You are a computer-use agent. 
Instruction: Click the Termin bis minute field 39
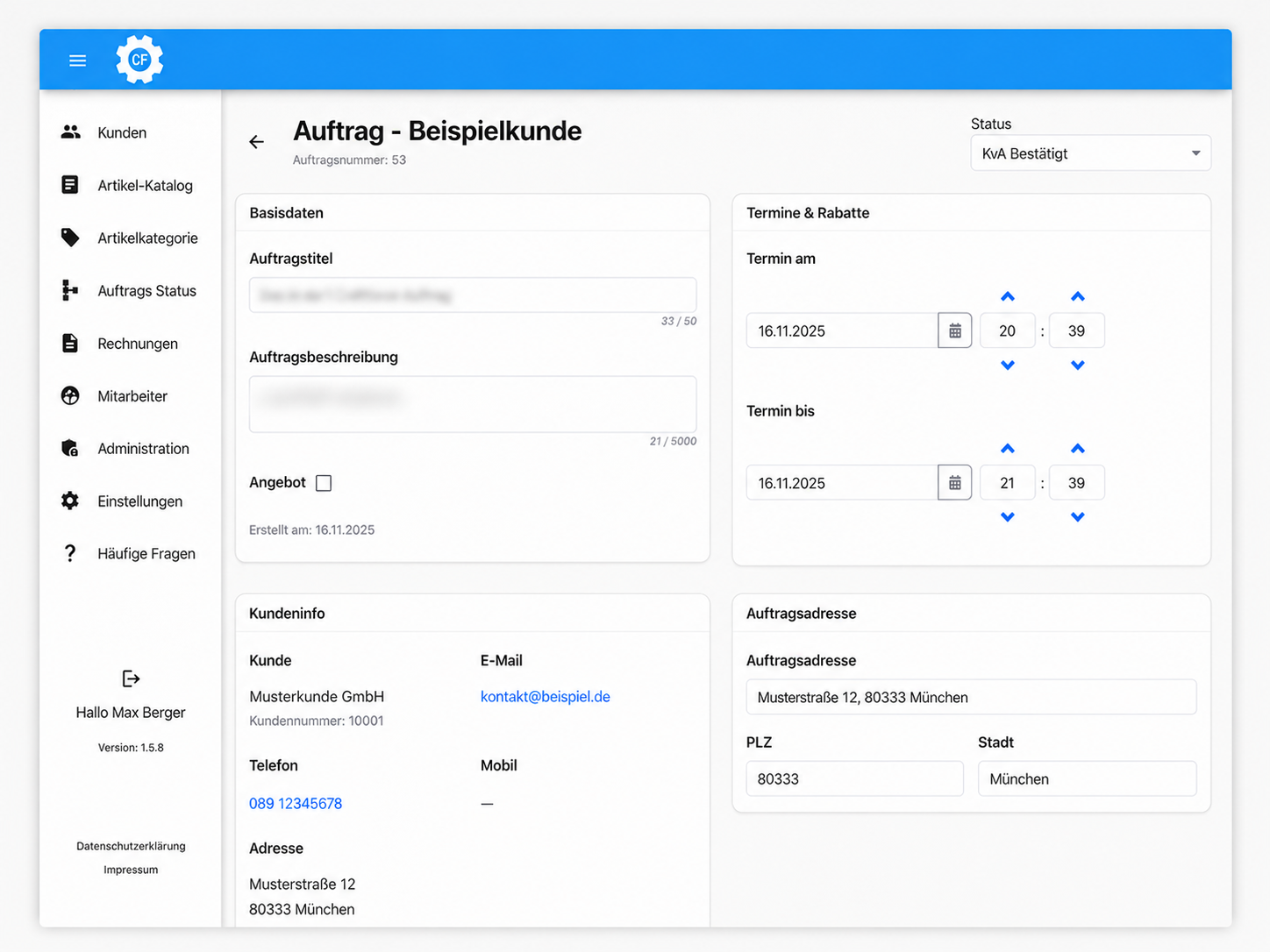coord(1077,483)
